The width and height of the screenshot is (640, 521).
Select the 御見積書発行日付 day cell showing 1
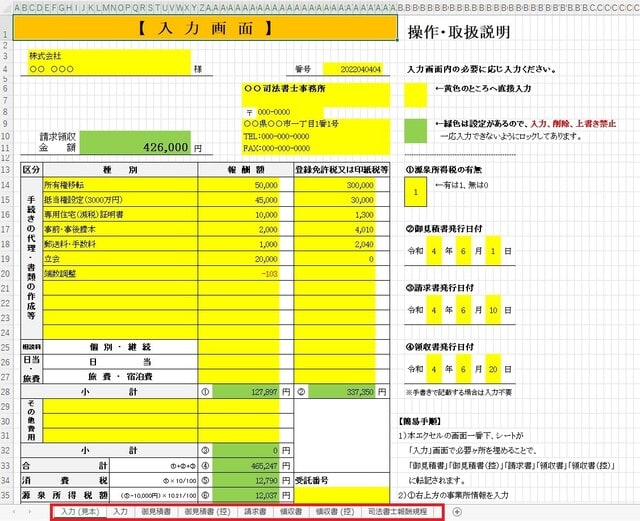click(x=493, y=251)
